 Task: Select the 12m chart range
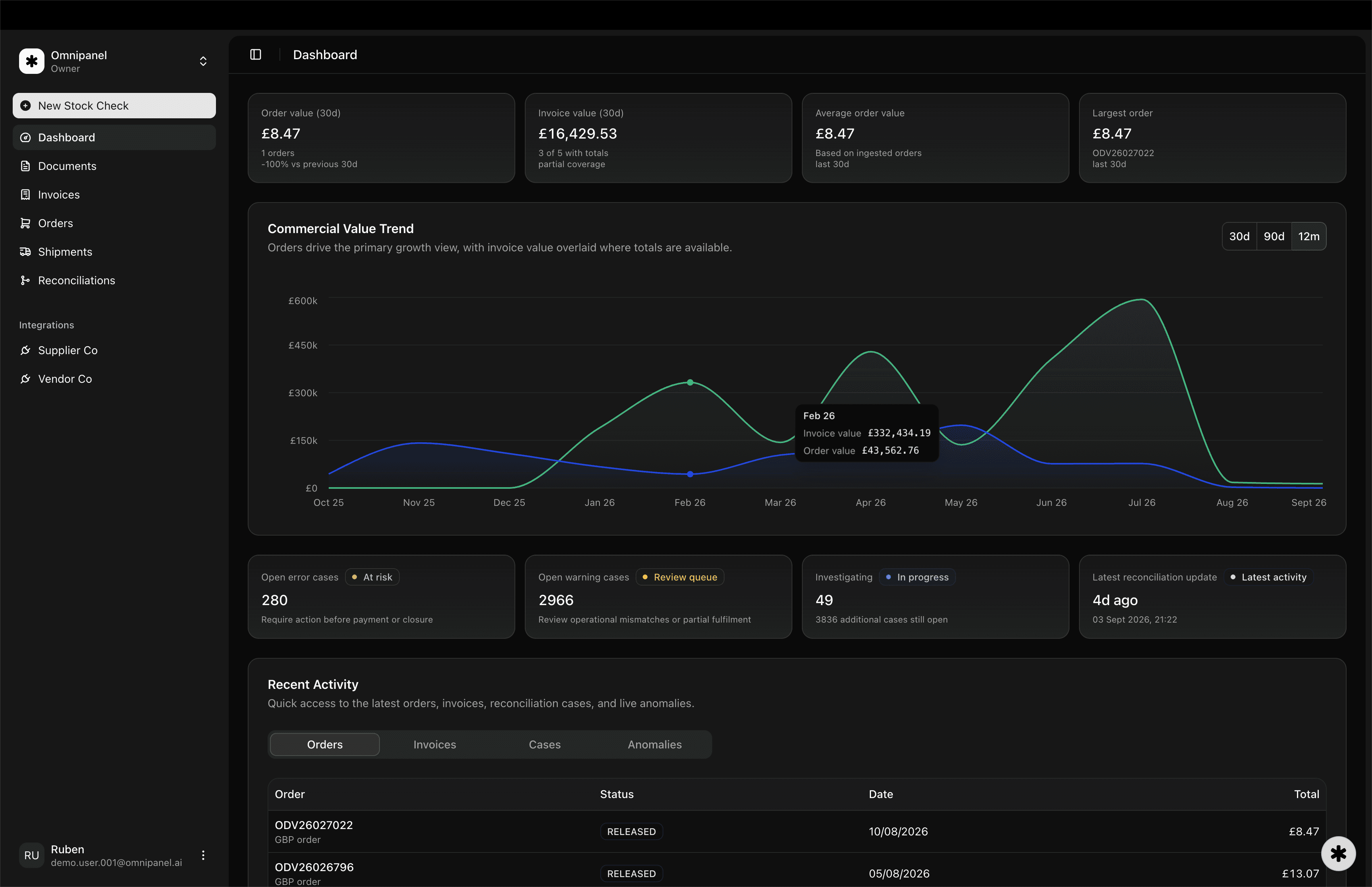(1308, 236)
